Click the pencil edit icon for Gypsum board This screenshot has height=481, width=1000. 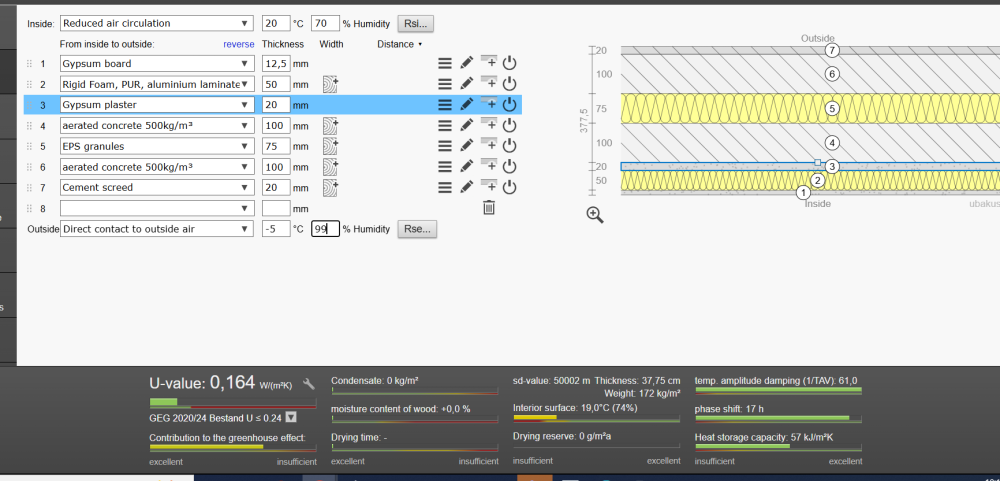coord(467,63)
